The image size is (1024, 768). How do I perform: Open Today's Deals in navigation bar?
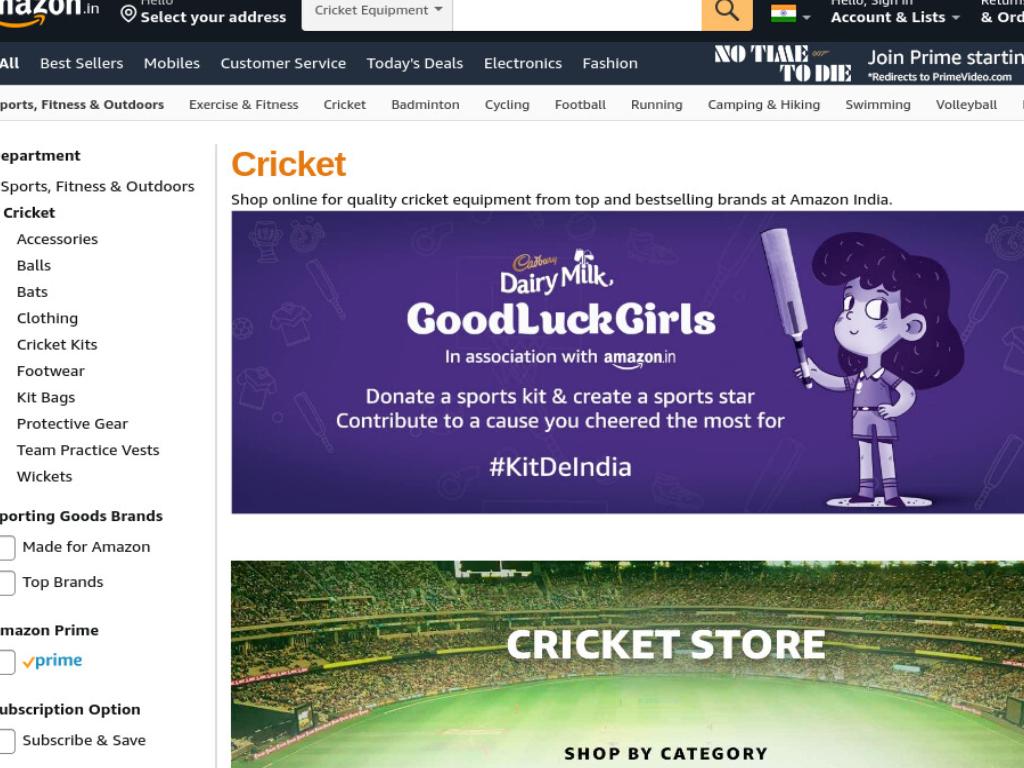coord(415,63)
